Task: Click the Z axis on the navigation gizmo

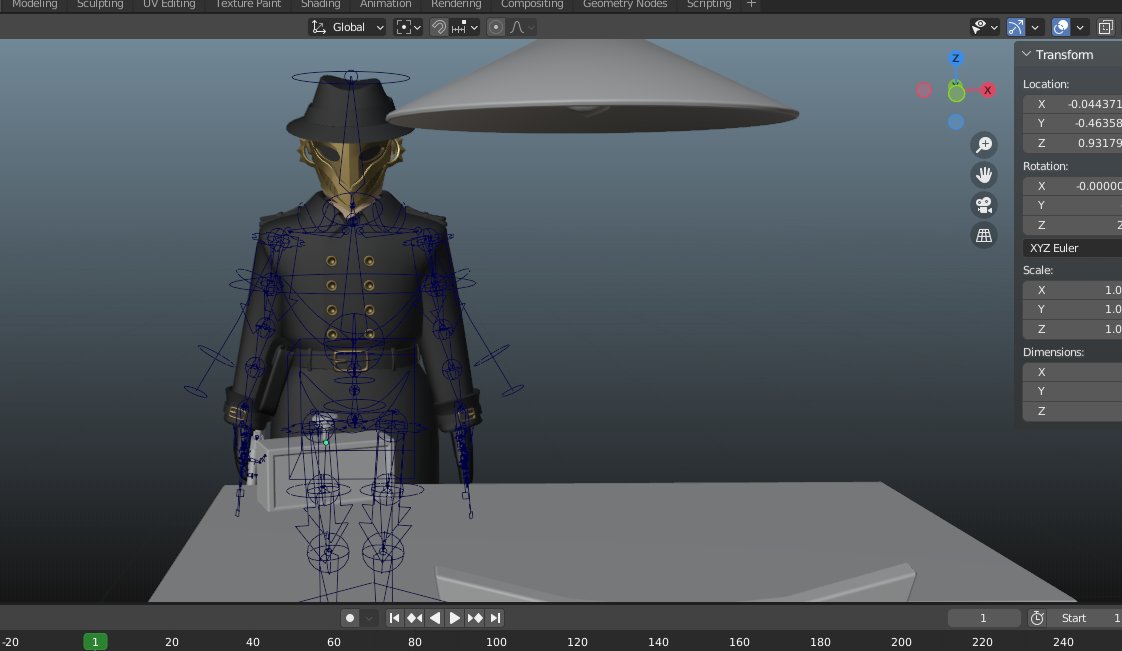Action: click(955, 58)
